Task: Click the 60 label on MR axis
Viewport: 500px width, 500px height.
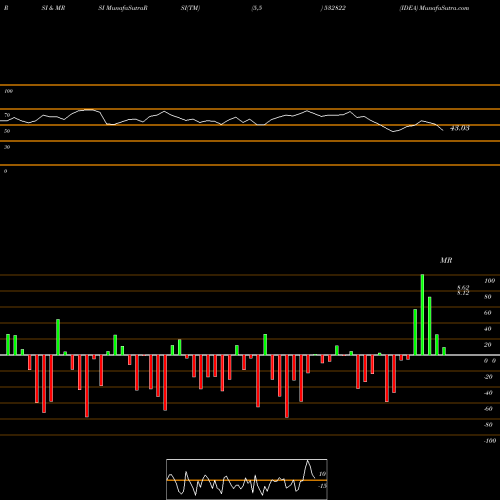Action: click(488, 313)
